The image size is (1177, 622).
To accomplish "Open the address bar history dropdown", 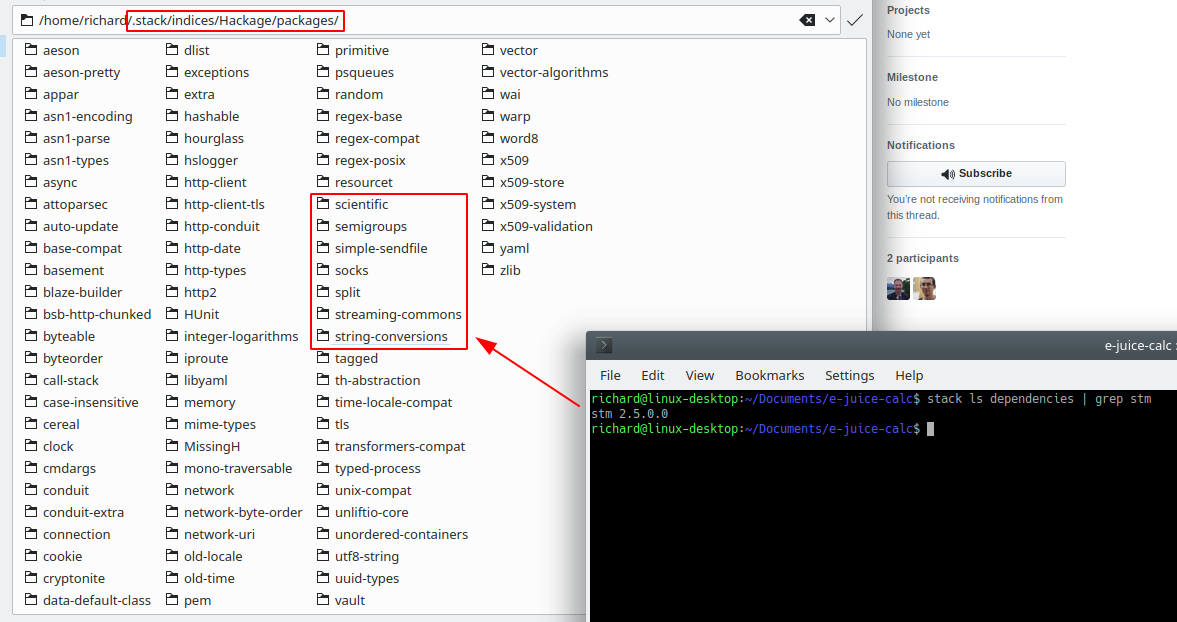I will tap(827, 18).
